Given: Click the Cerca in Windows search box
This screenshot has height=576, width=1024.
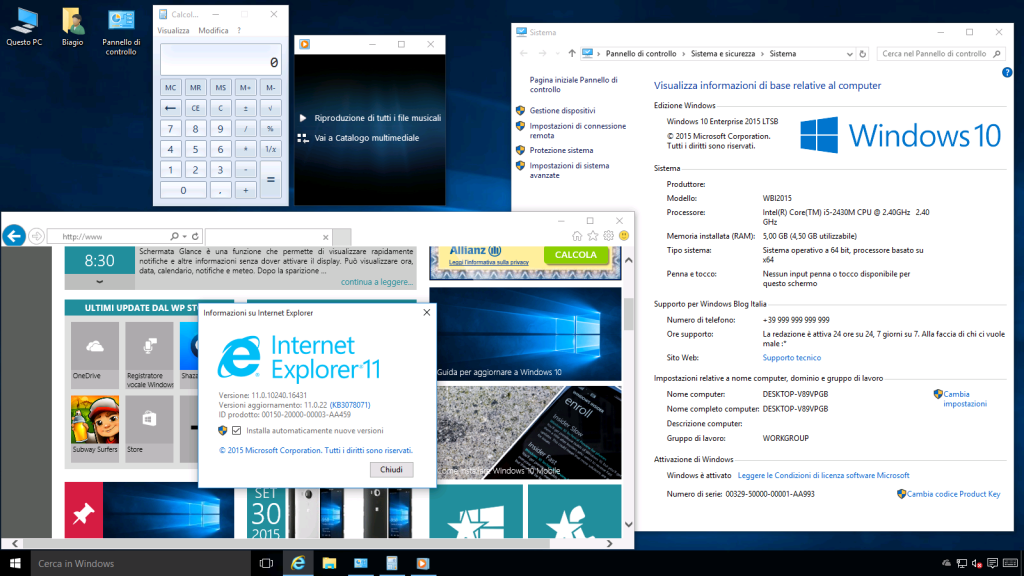Looking at the screenshot, I should click(x=140, y=563).
